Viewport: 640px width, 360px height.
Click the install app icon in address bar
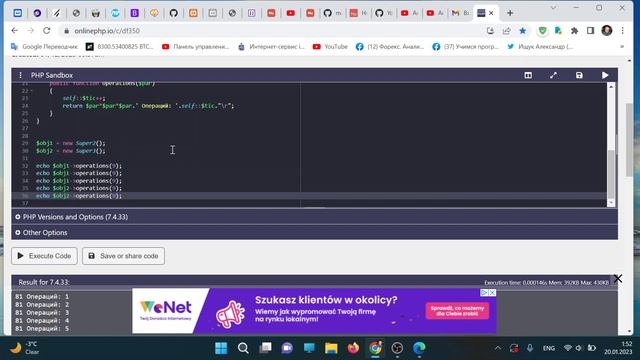click(x=490, y=31)
